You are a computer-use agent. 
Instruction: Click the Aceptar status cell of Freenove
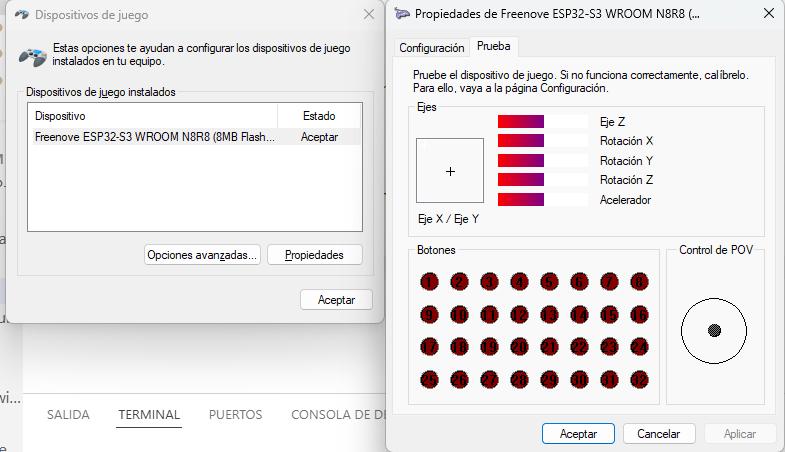click(x=319, y=137)
